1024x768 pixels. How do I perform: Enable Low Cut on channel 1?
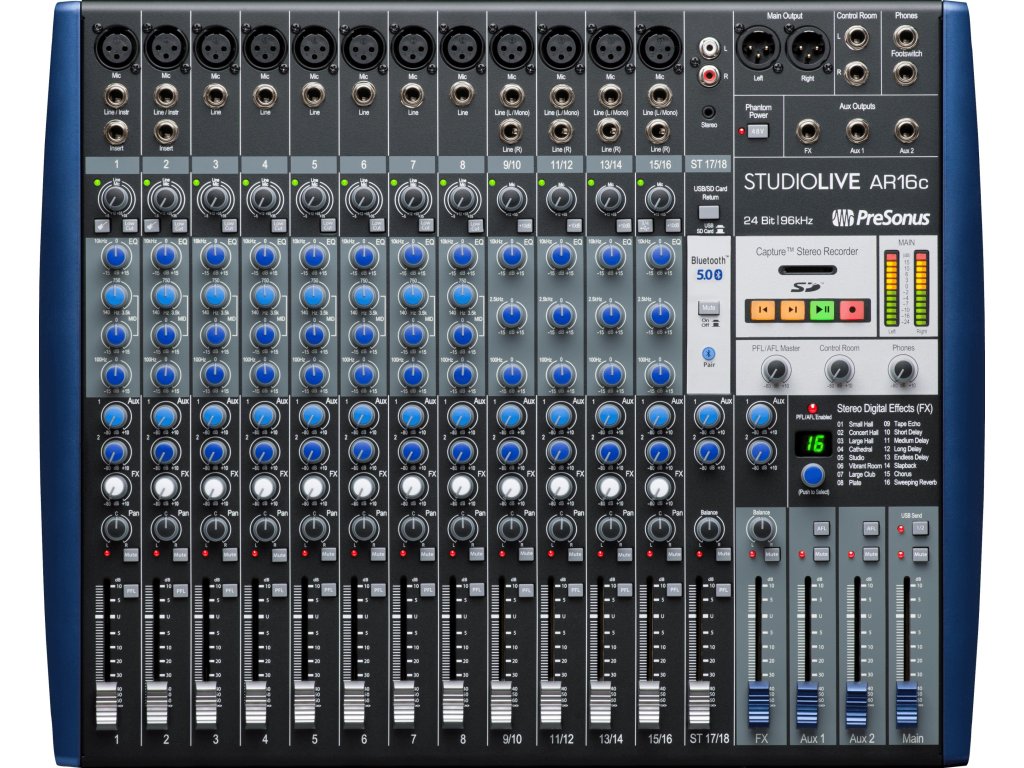click(129, 226)
